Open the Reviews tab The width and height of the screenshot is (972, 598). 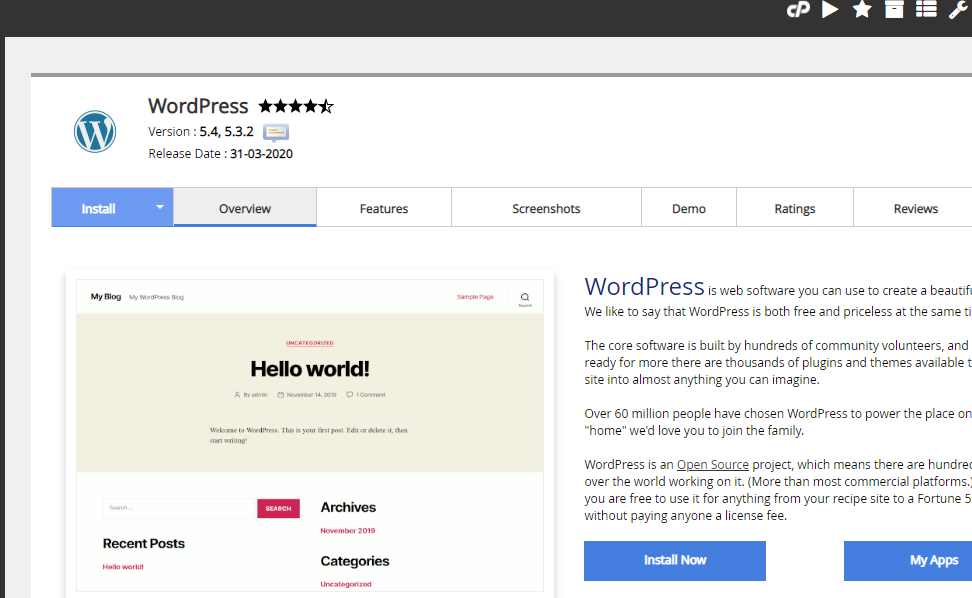pos(915,208)
